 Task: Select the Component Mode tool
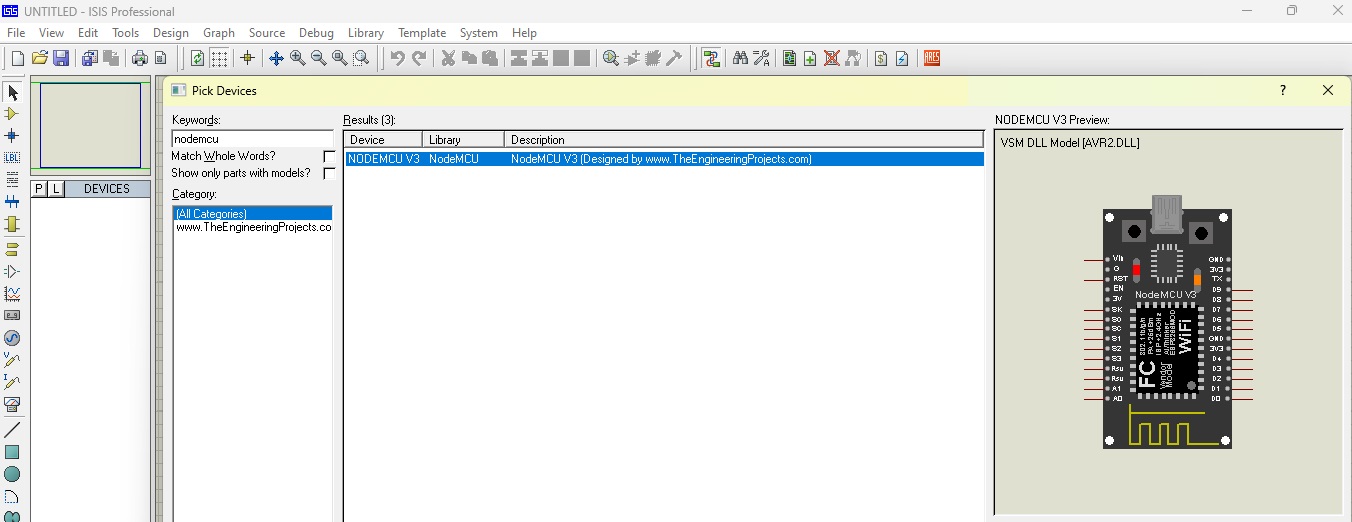pyautogui.click(x=12, y=114)
